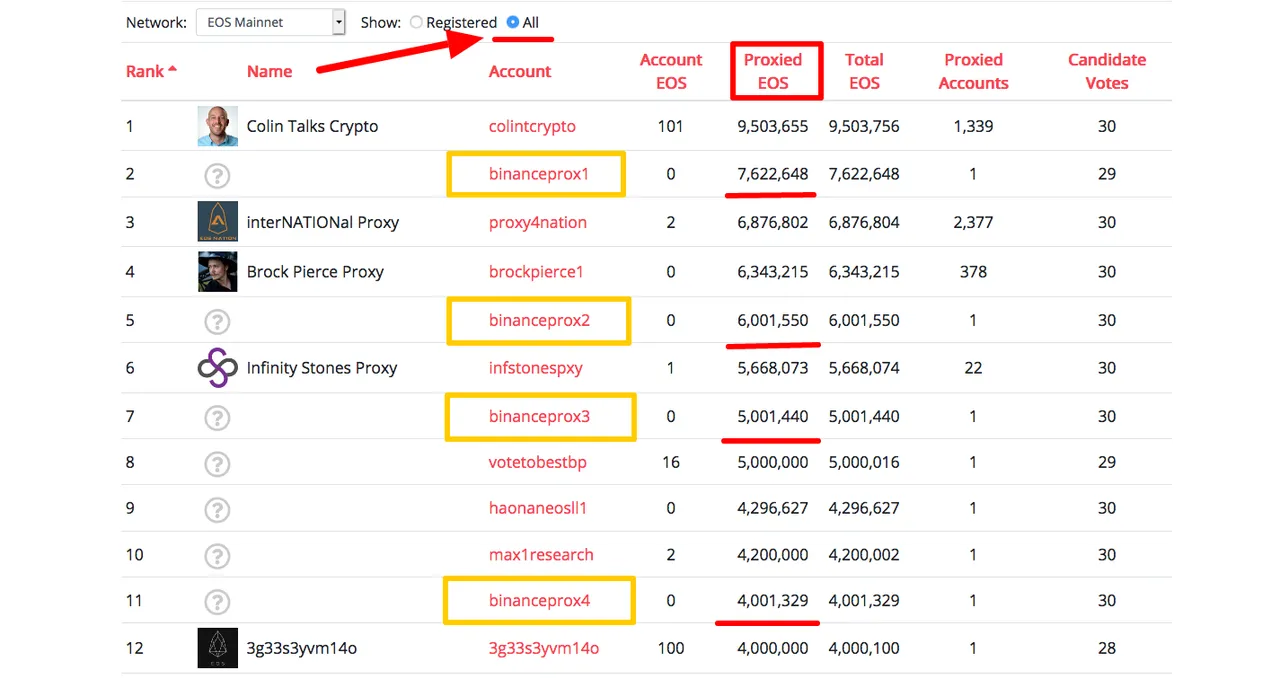Click rank number 12
Screen dimensions: 1280x678
pos(134,648)
